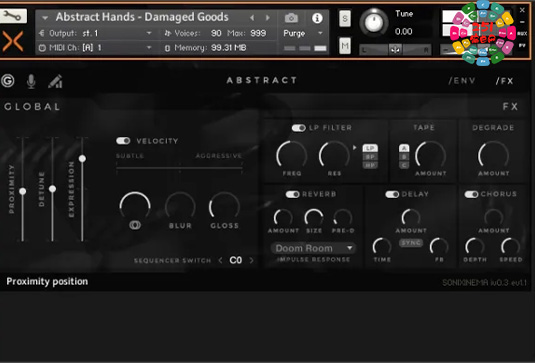The image size is (535, 363).
Task: Mute the instrument with M button
Action: click(345, 45)
